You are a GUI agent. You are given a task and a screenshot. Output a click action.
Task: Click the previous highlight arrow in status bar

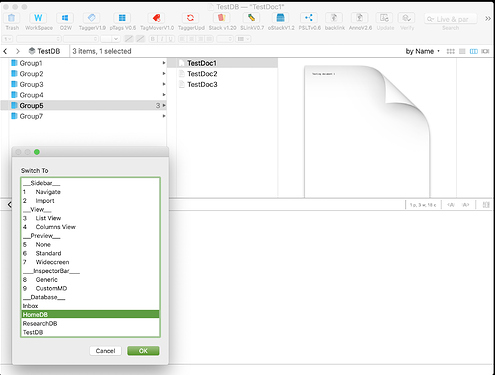coord(451,205)
